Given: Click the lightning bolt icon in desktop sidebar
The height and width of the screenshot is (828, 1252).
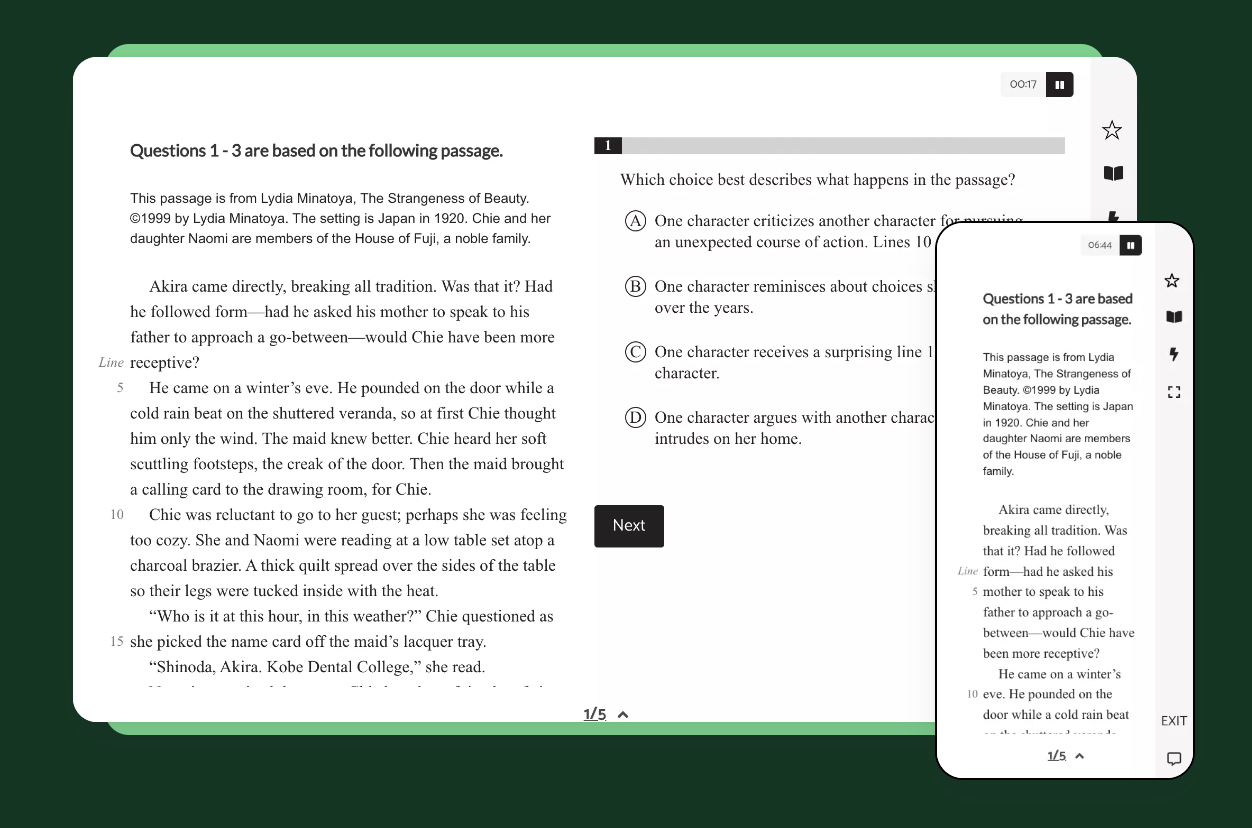Looking at the screenshot, I should click(1113, 216).
